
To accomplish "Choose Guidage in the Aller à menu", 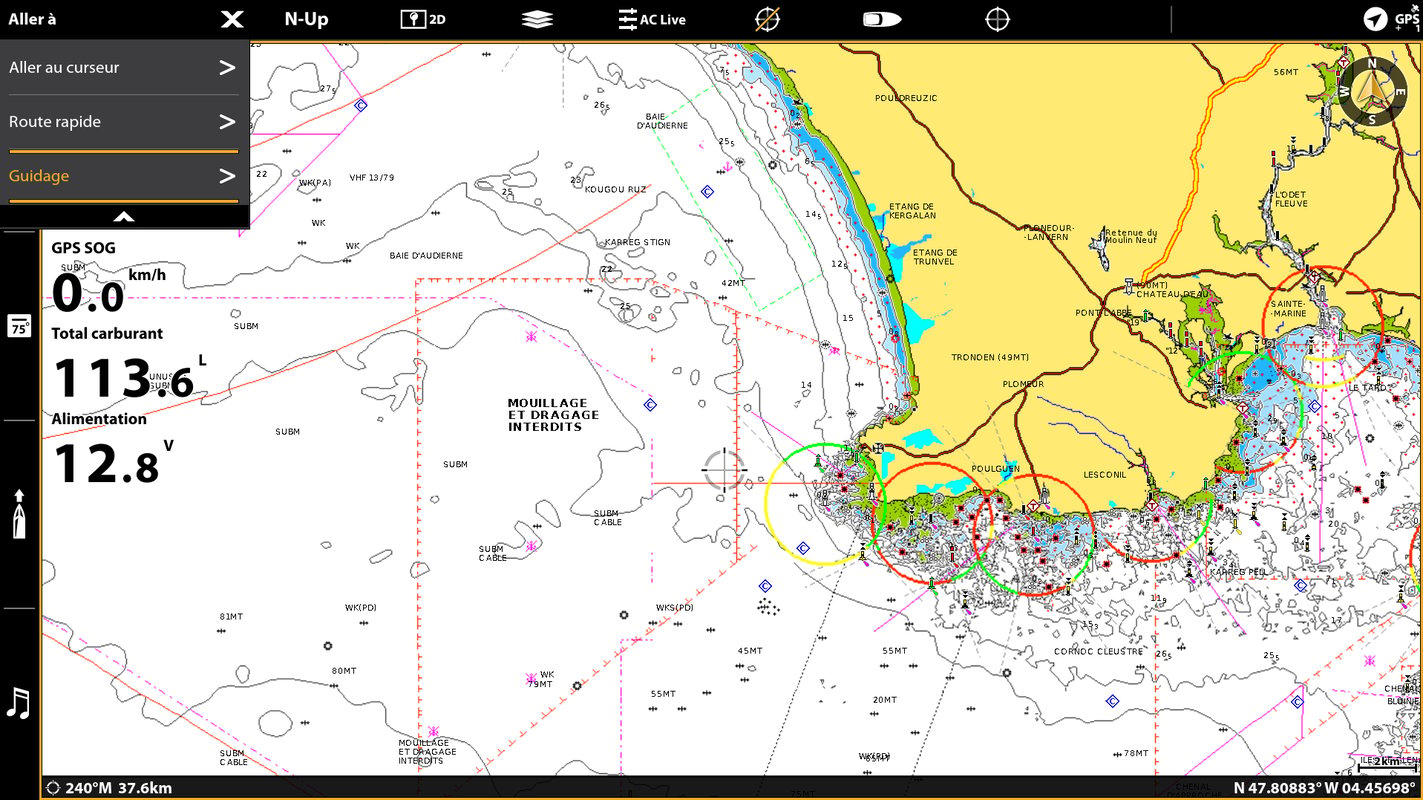I will (124, 176).
